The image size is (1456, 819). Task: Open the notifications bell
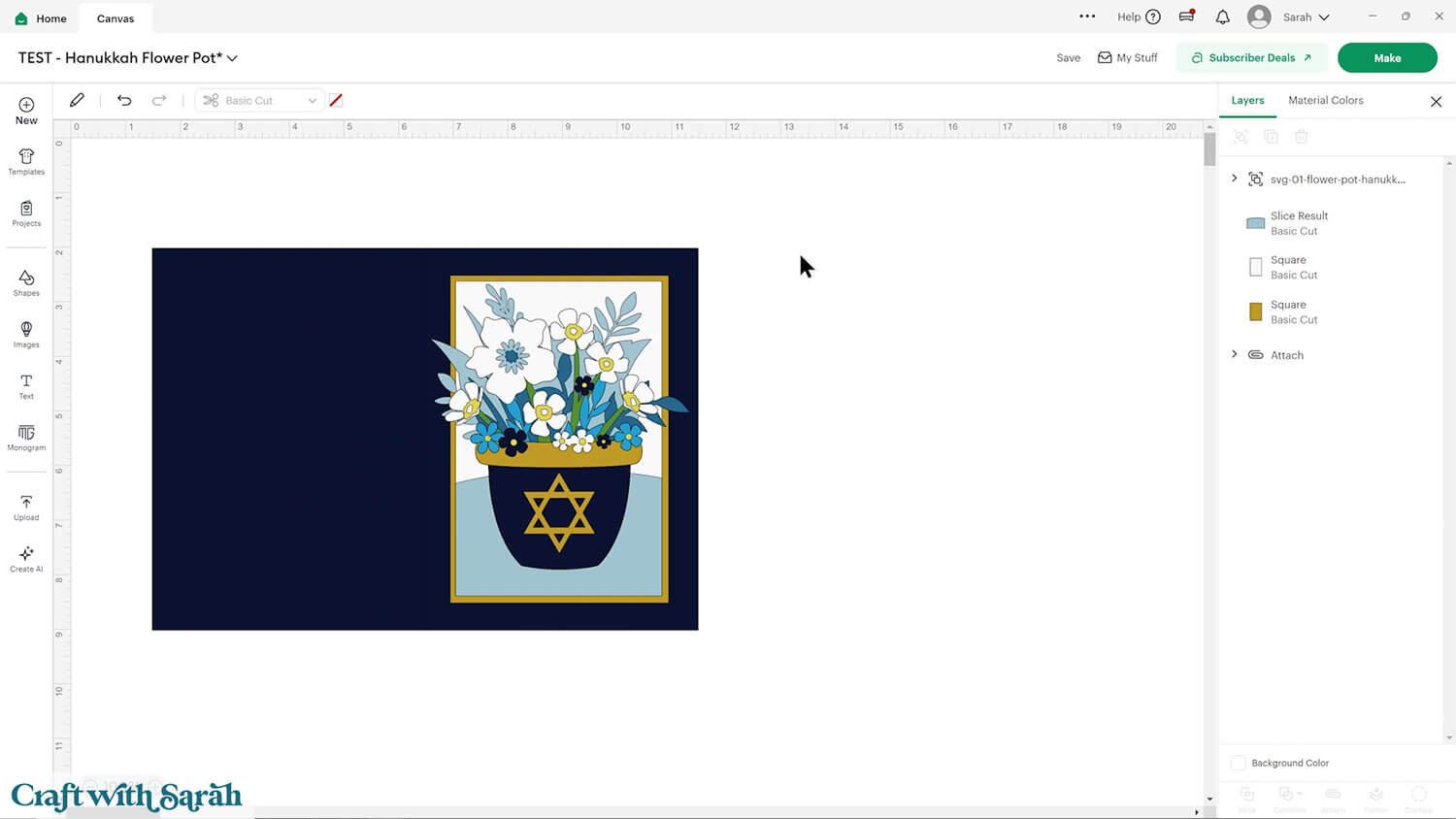pos(1222,17)
